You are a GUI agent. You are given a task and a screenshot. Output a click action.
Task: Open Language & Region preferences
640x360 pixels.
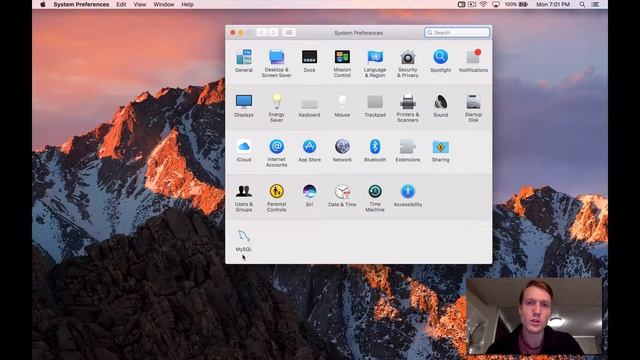[x=375, y=63]
